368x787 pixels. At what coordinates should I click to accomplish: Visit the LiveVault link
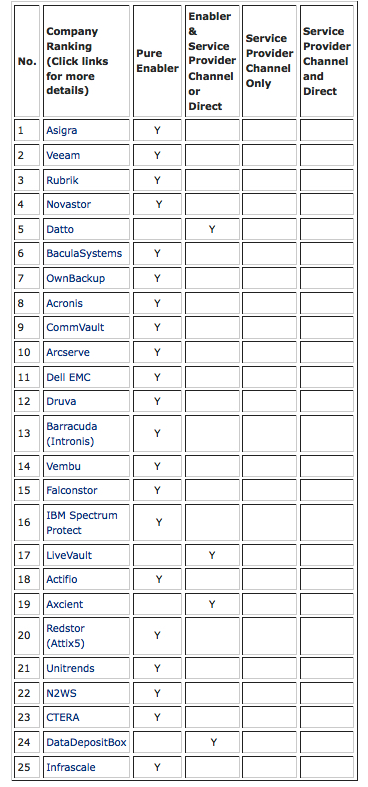point(69,555)
